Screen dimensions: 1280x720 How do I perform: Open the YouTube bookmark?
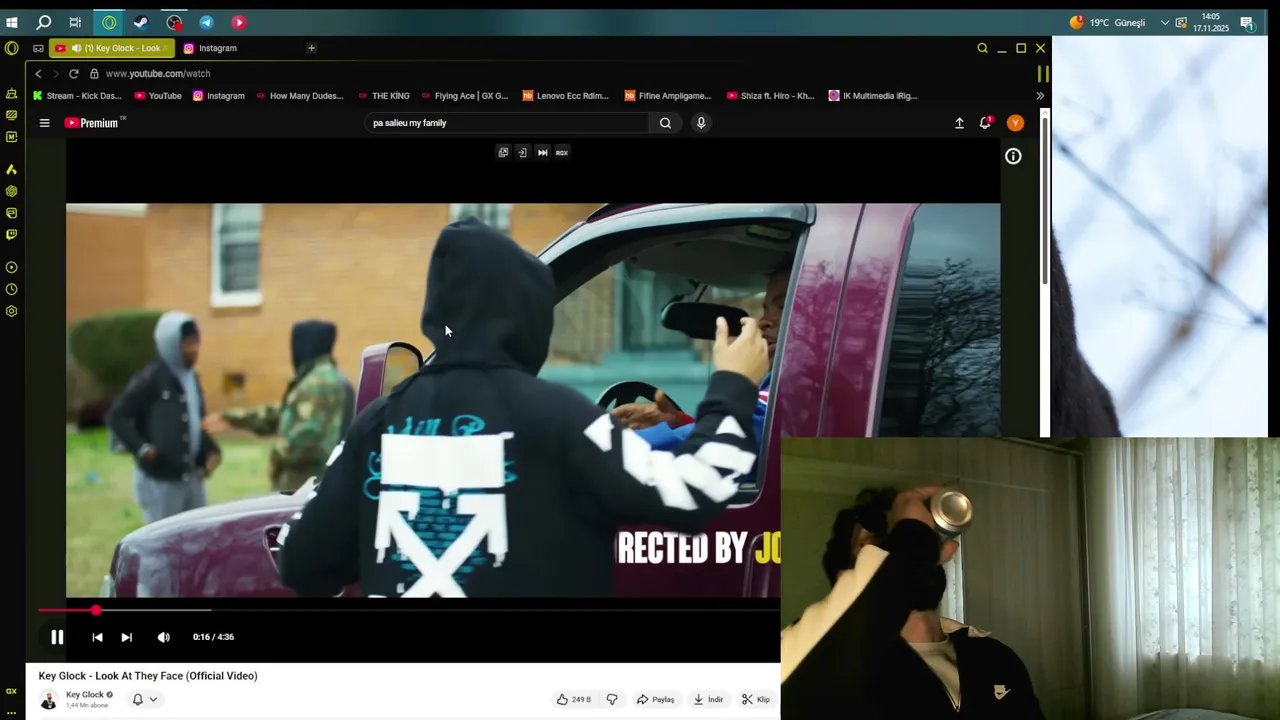click(x=158, y=96)
